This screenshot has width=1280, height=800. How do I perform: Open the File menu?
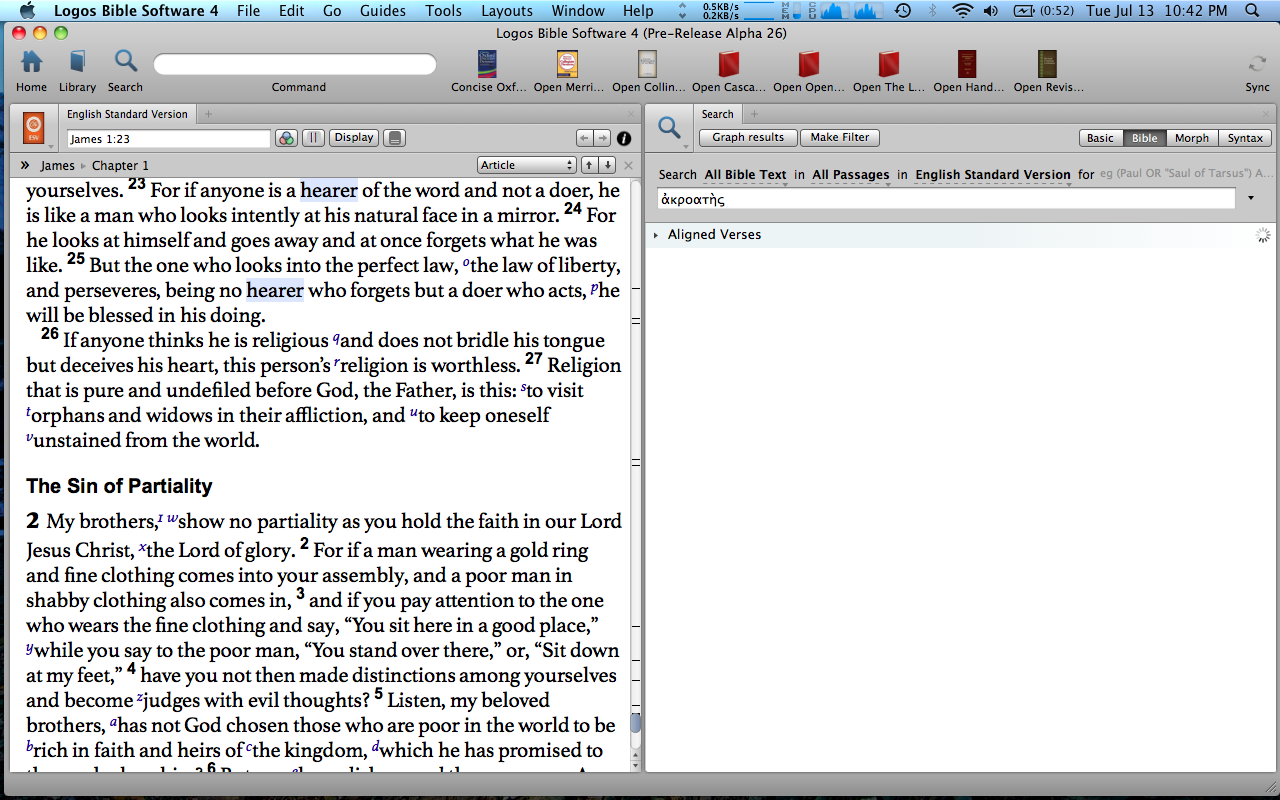pyautogui.click(x=248, y=11)
